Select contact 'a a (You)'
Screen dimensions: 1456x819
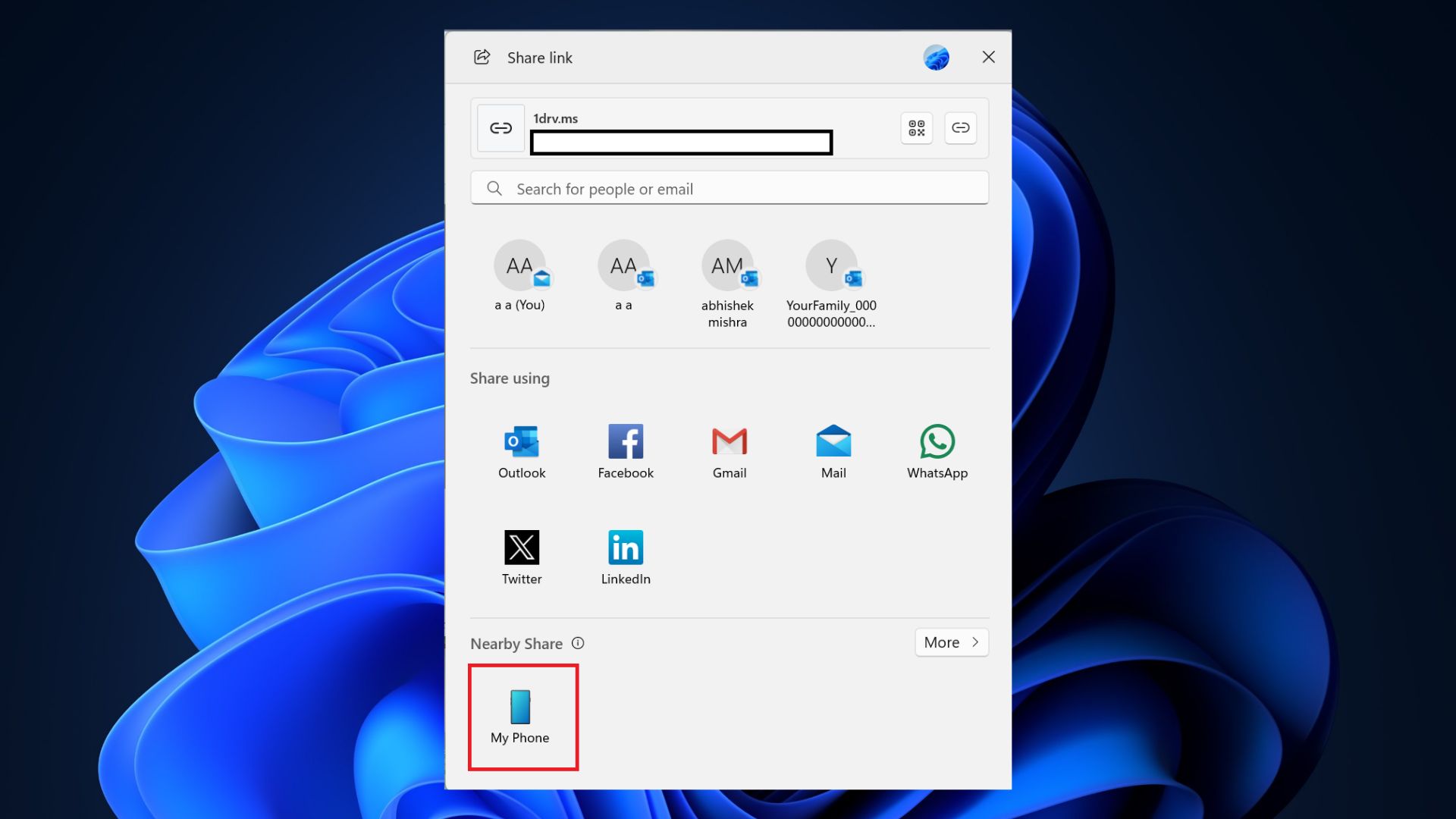(x=520, y=277)
